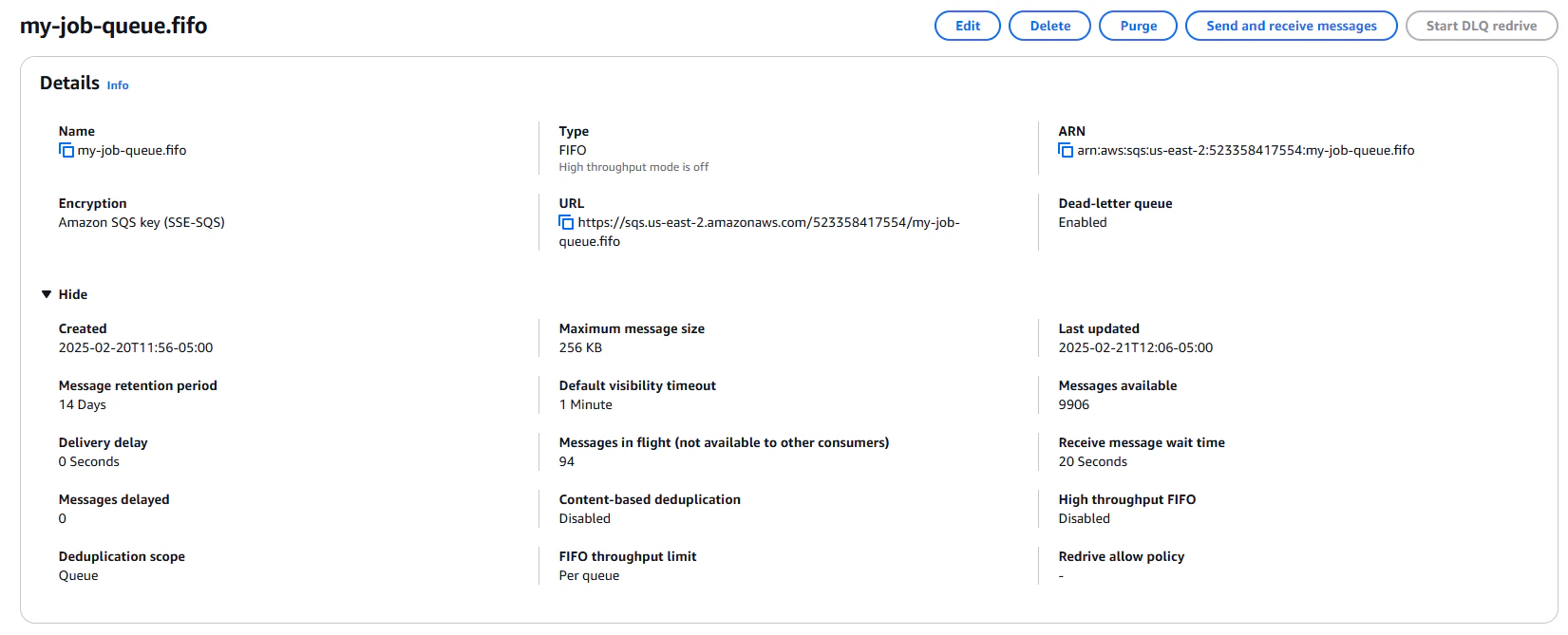Click the Details section heading
Viewport: 1568px width, 635px height.
point(69,84)
